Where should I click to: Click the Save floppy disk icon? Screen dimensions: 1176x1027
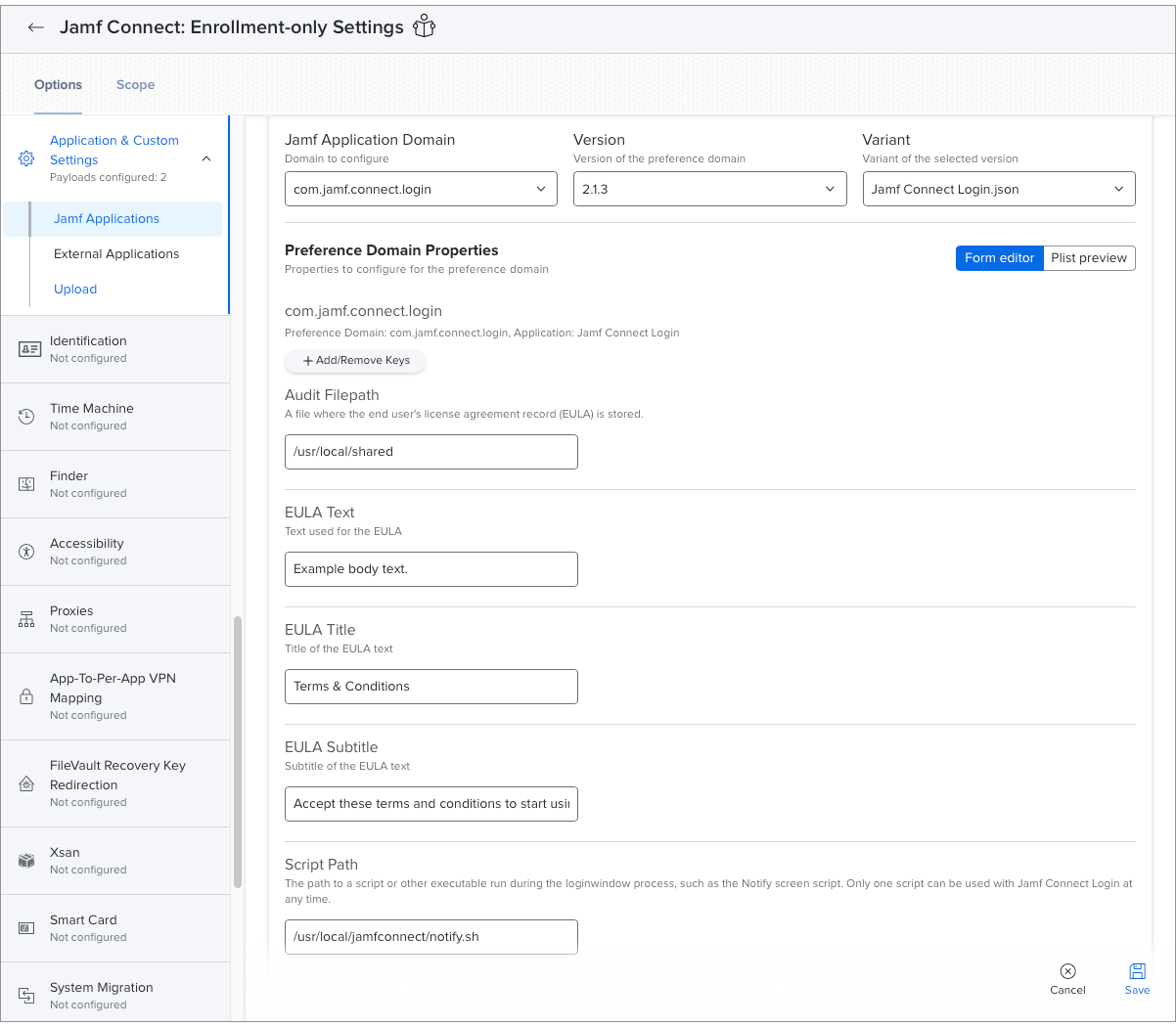point(1137,971)
